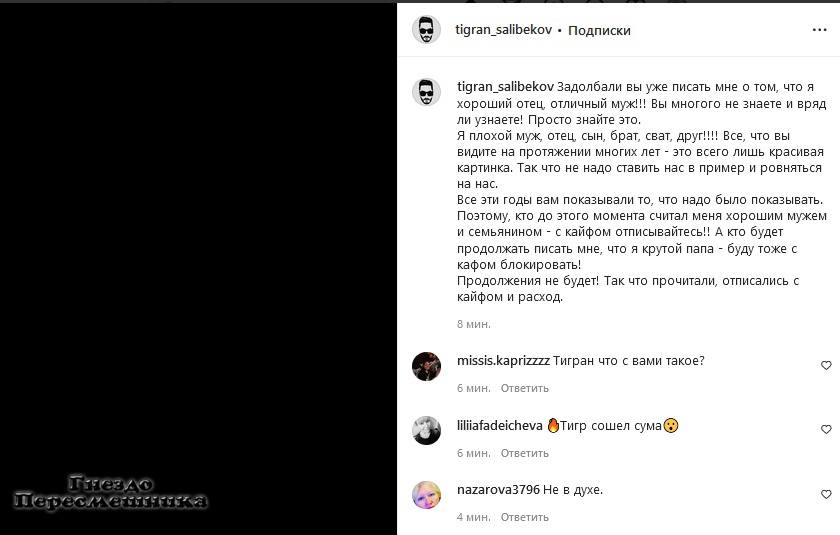Open liliiafadeicheva username link
The image size is (840, 535).
click(x=500, y=426)
